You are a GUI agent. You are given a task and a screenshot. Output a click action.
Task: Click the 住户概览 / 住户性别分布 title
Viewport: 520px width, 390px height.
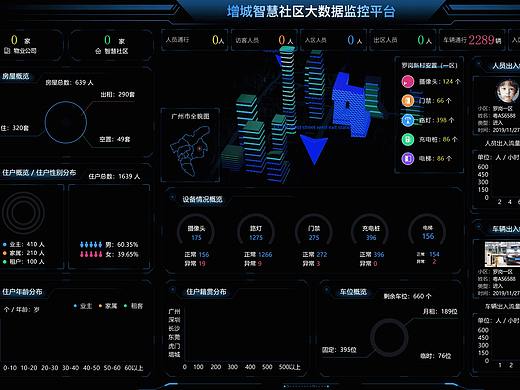tap(39, 173)
